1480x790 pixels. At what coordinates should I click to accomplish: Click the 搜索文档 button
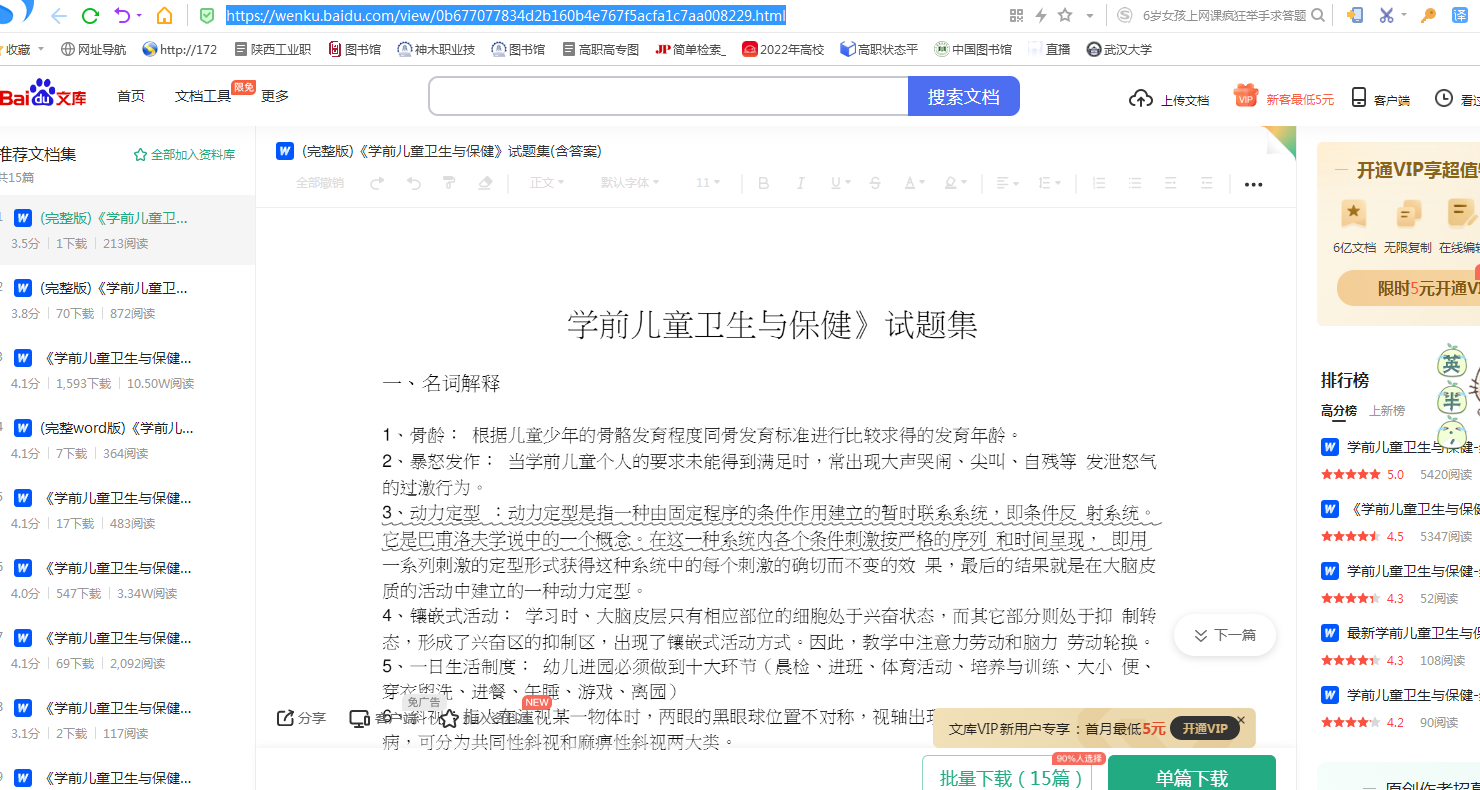[x=963, y=97]
